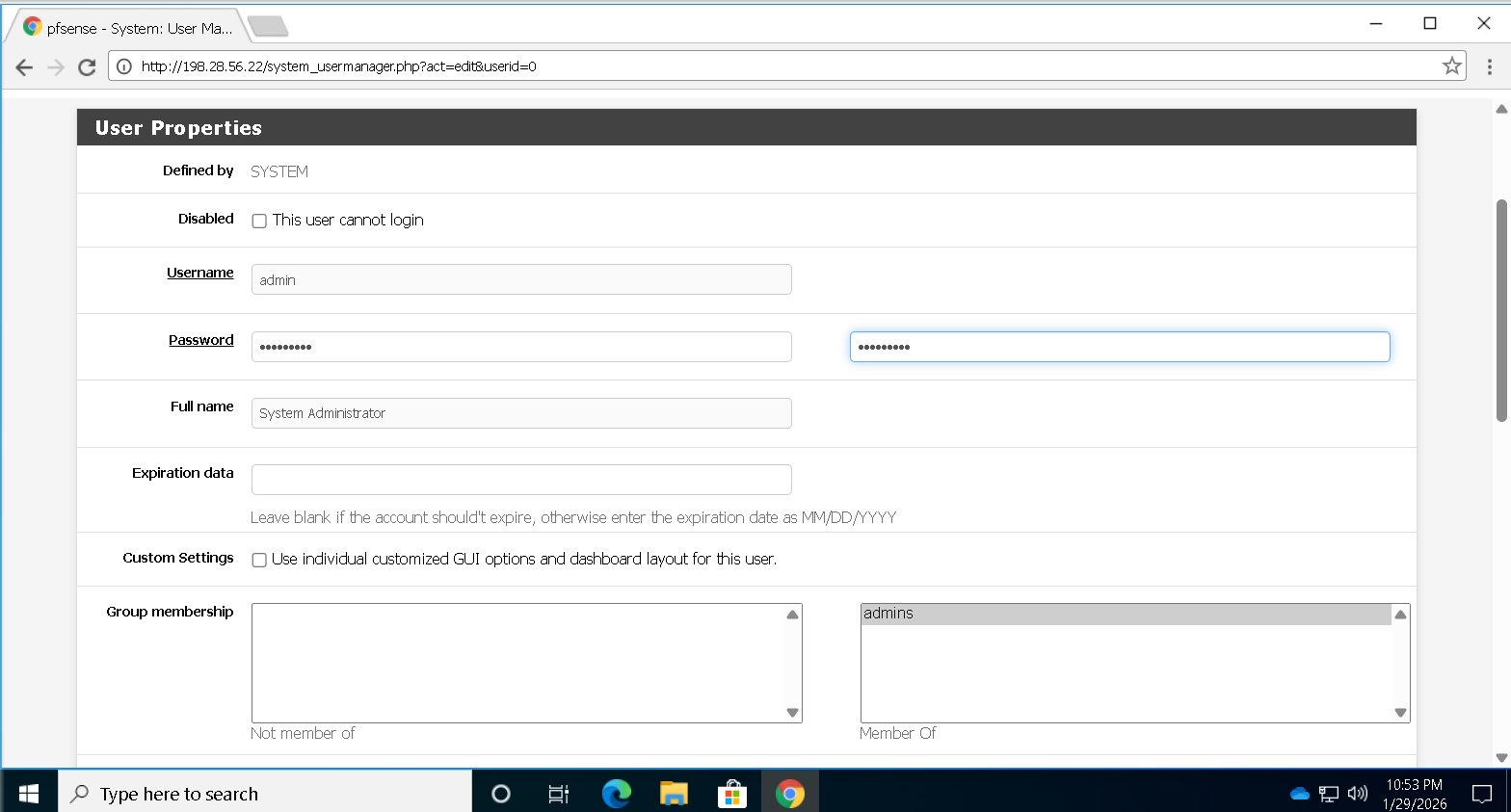Enable the 'This user cannot login' checkbox
1511x812 pixels.
click(x=259, y=221)
